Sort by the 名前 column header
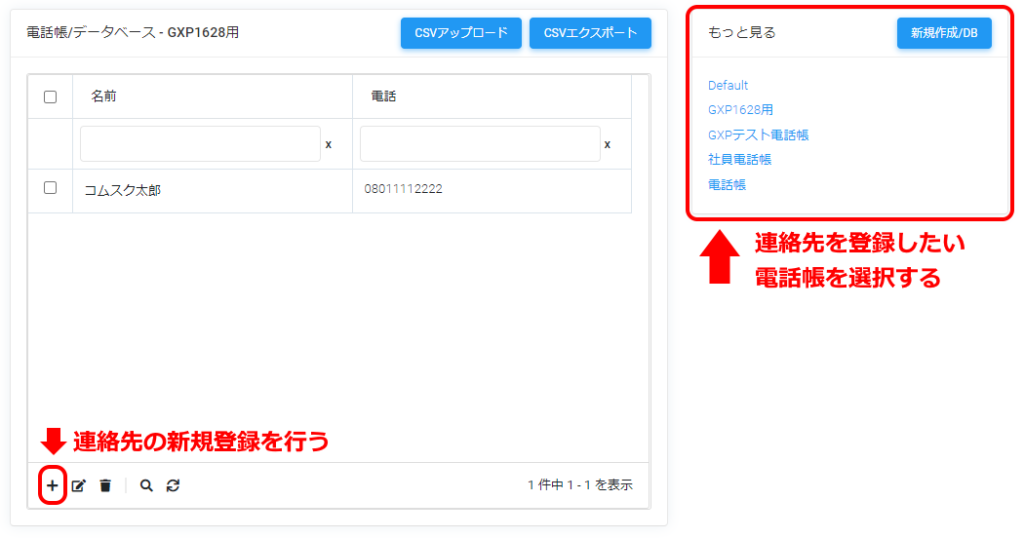1024x539 pixels. pos(105,97)
